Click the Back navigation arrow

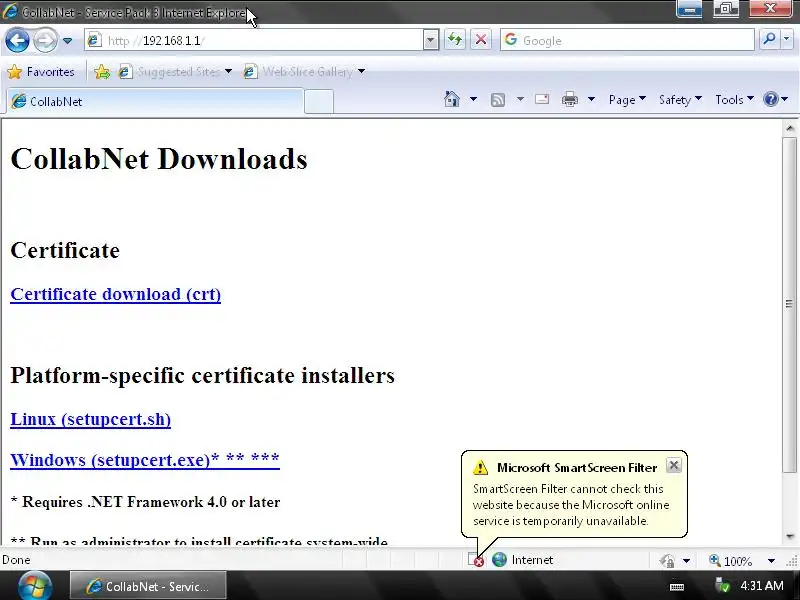[17, 40]
